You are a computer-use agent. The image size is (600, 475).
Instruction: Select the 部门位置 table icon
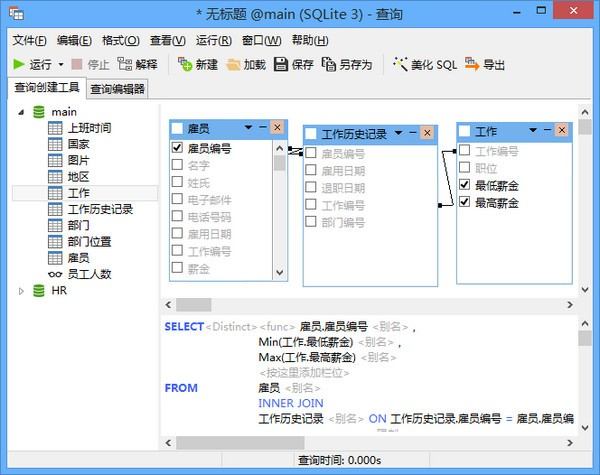[55, 242]
